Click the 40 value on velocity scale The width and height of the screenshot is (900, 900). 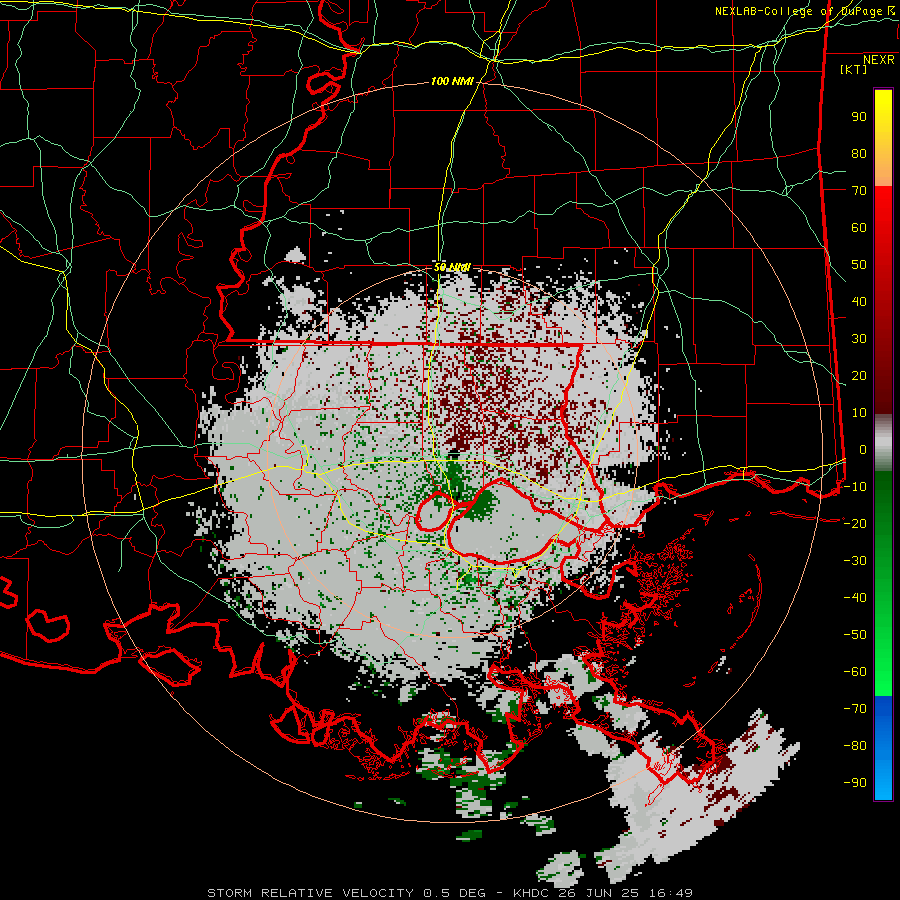859,301
